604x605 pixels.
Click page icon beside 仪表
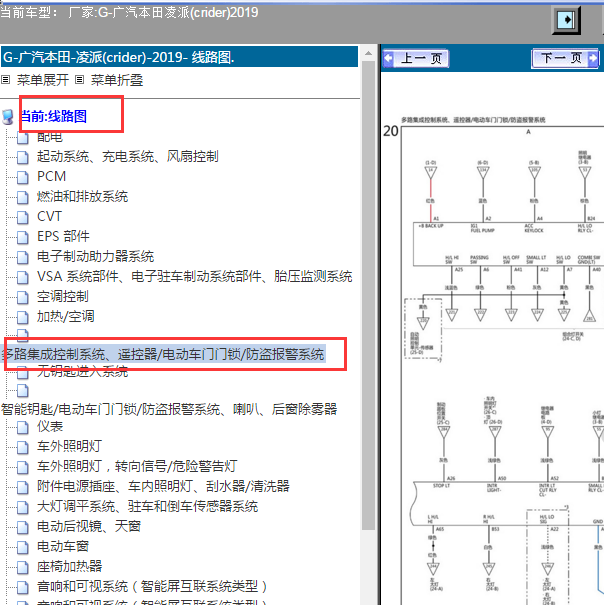[23, 427]
